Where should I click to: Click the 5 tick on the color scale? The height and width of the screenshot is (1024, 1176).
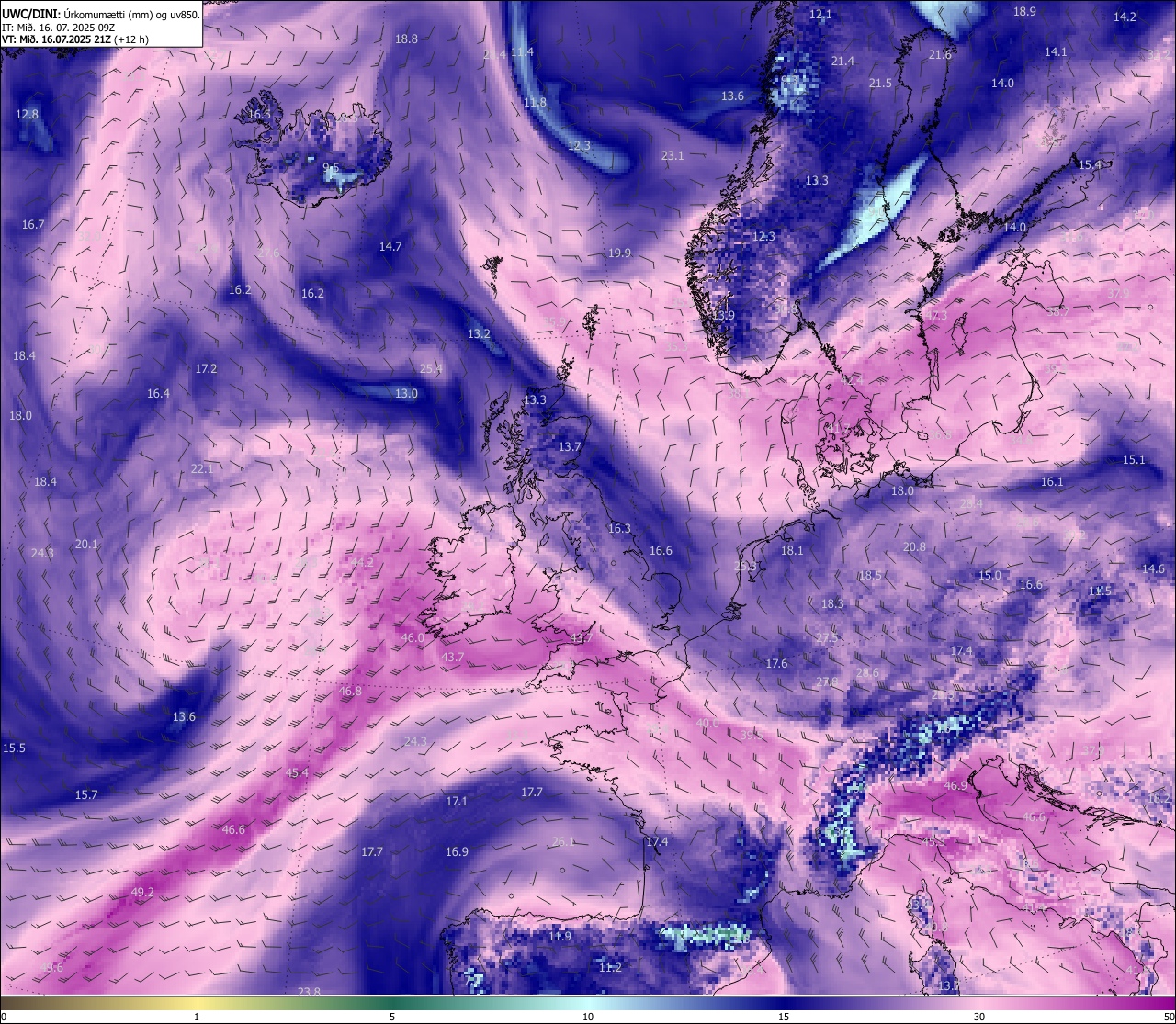(392, 1017)
